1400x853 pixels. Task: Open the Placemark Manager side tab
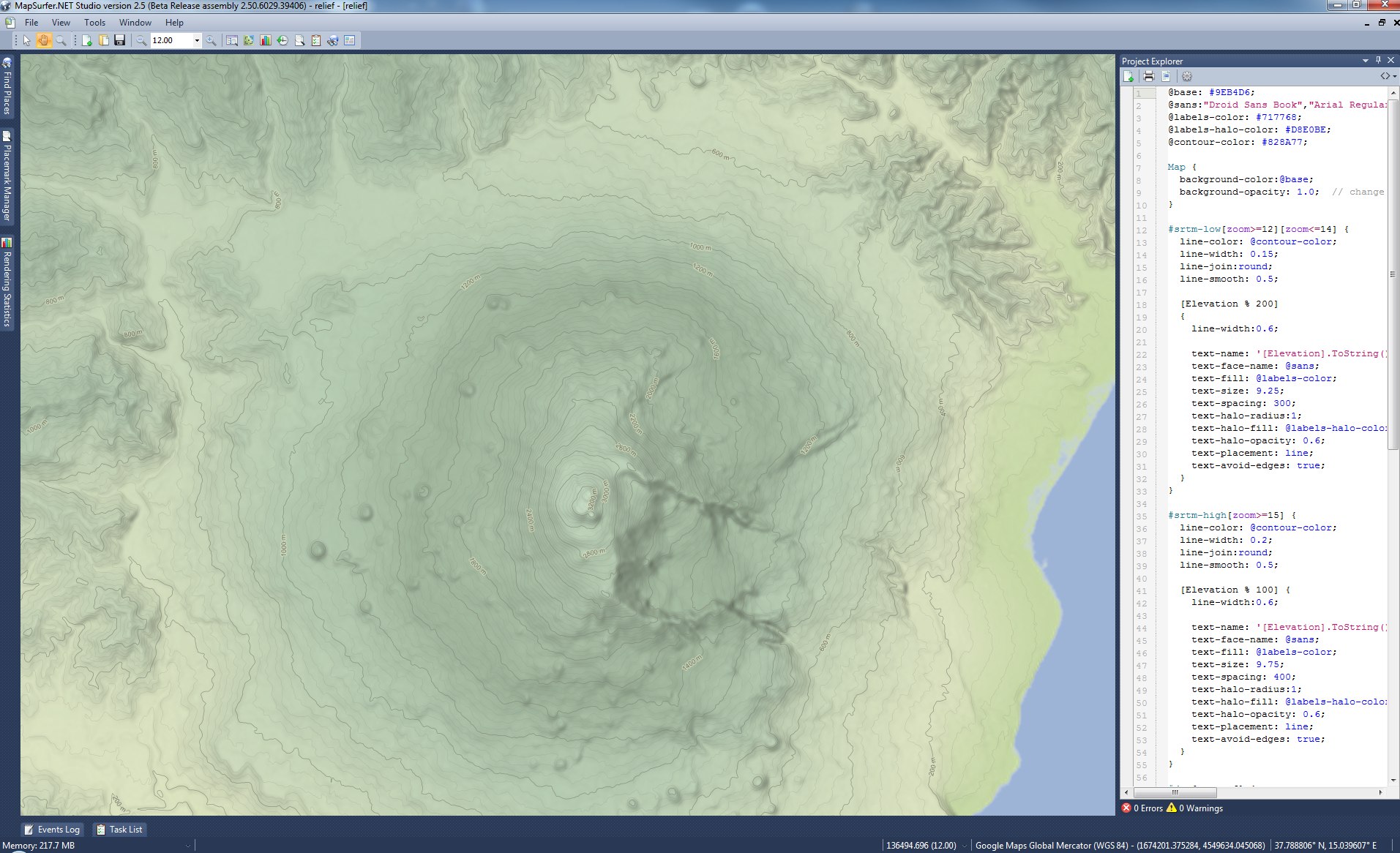[x=7, y=176]
